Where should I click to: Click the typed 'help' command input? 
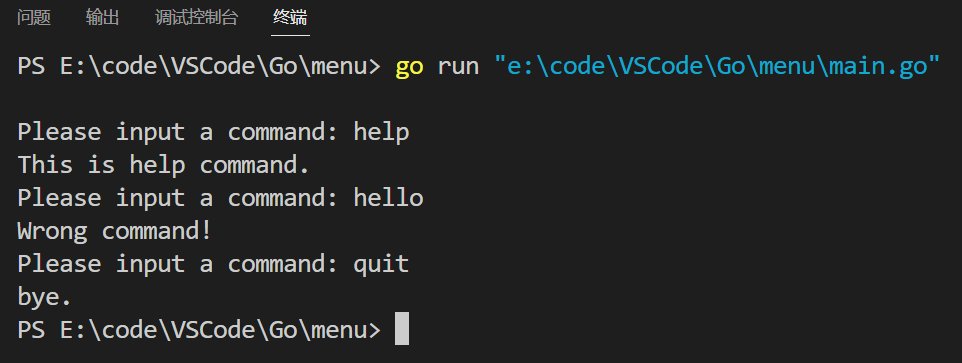coord(381,132)
